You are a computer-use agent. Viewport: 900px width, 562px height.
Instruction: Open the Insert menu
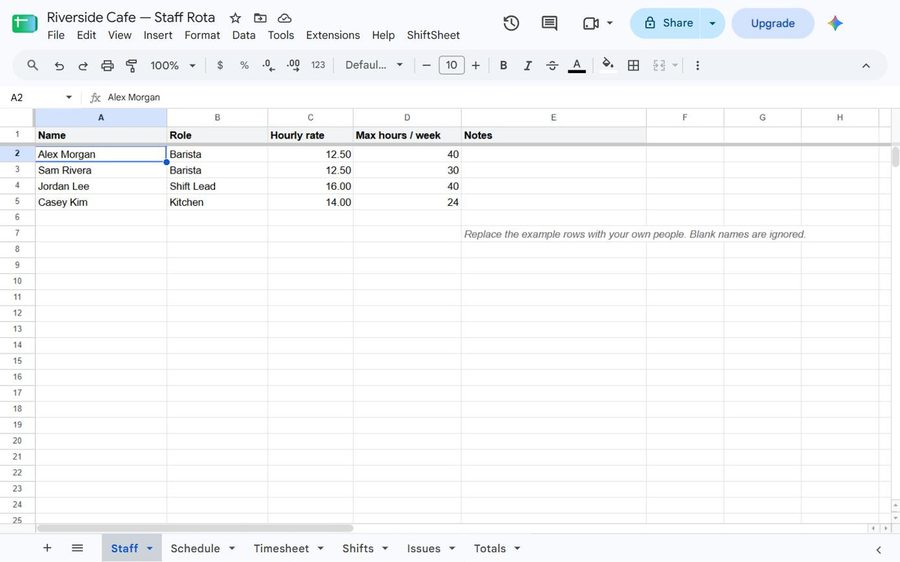[158, 35]
